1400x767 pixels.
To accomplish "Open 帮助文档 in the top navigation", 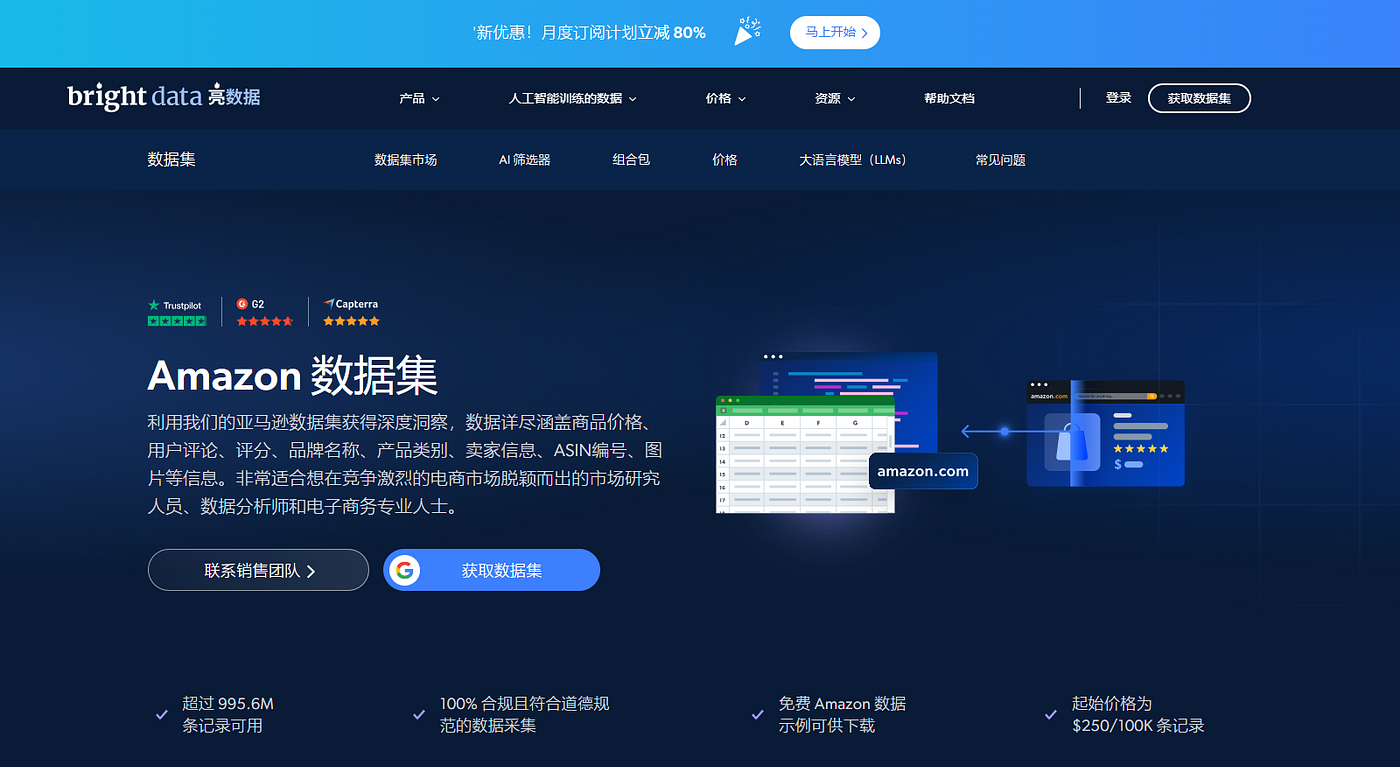I will [x=949, y=98].
